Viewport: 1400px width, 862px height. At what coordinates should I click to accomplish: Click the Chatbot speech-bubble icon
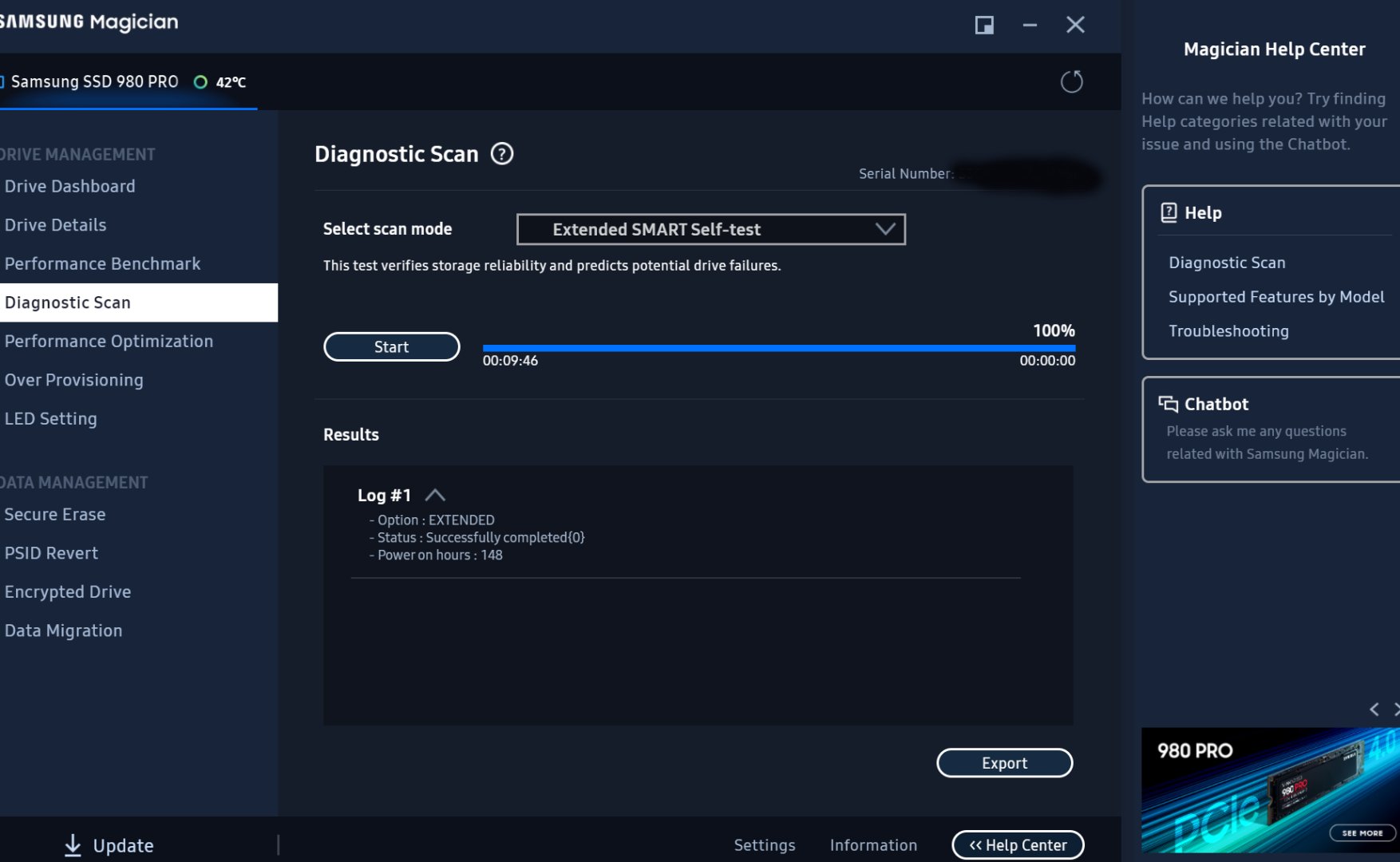(x=1169, y=404)
